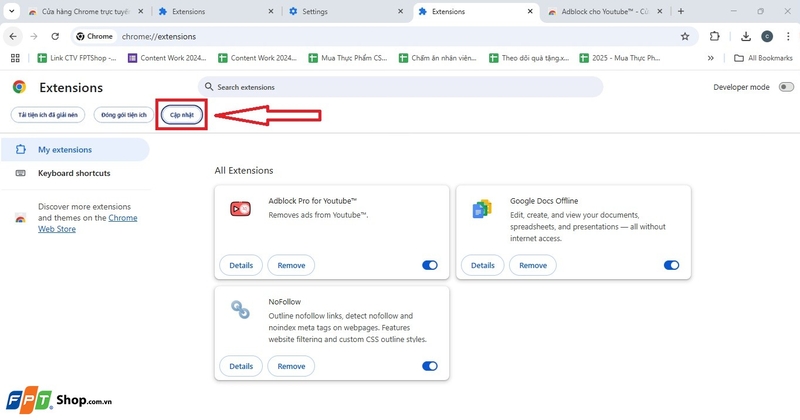Click the Search extensions field
Image resolution: width=800 pixels, height=420 pixels.
coord(401,87)
